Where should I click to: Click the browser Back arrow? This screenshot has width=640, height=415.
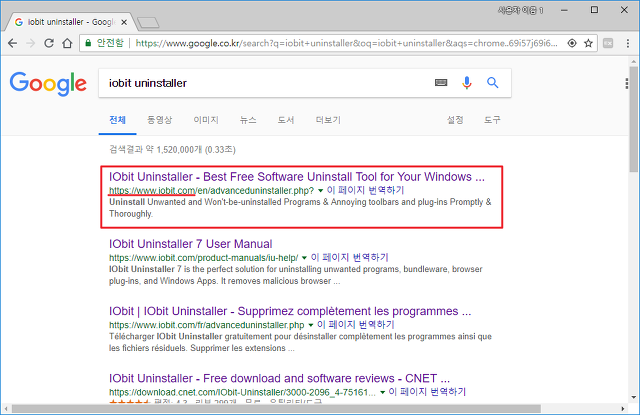click(13, 43)
